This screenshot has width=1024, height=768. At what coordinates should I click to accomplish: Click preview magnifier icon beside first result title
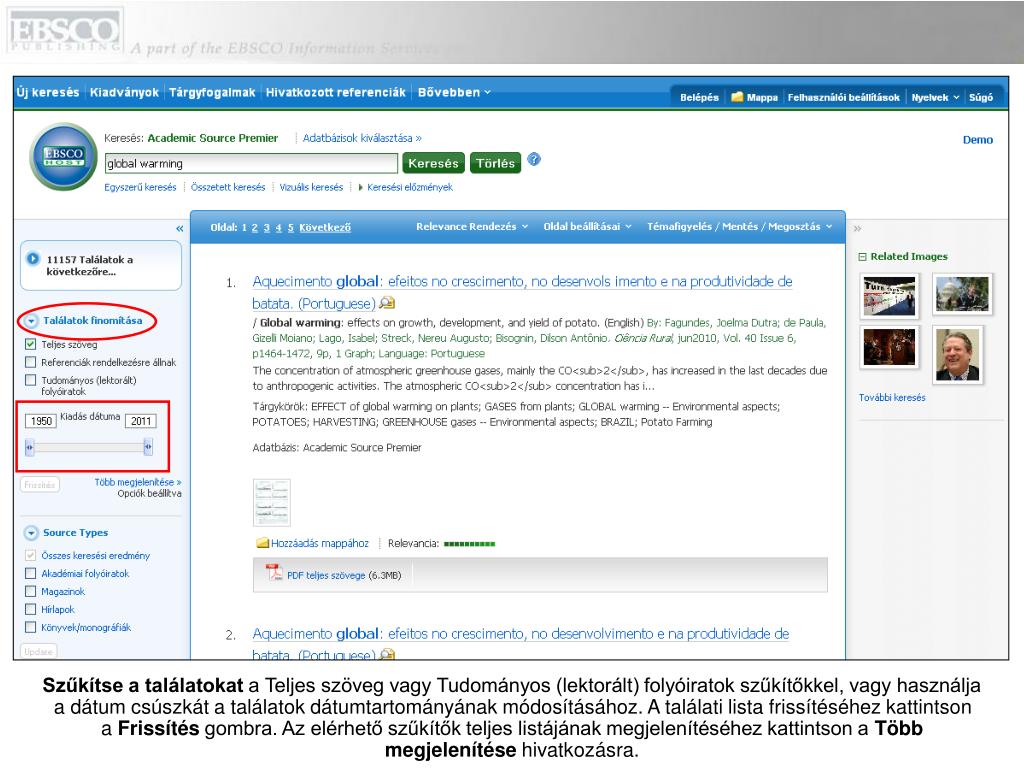(387, 303)
